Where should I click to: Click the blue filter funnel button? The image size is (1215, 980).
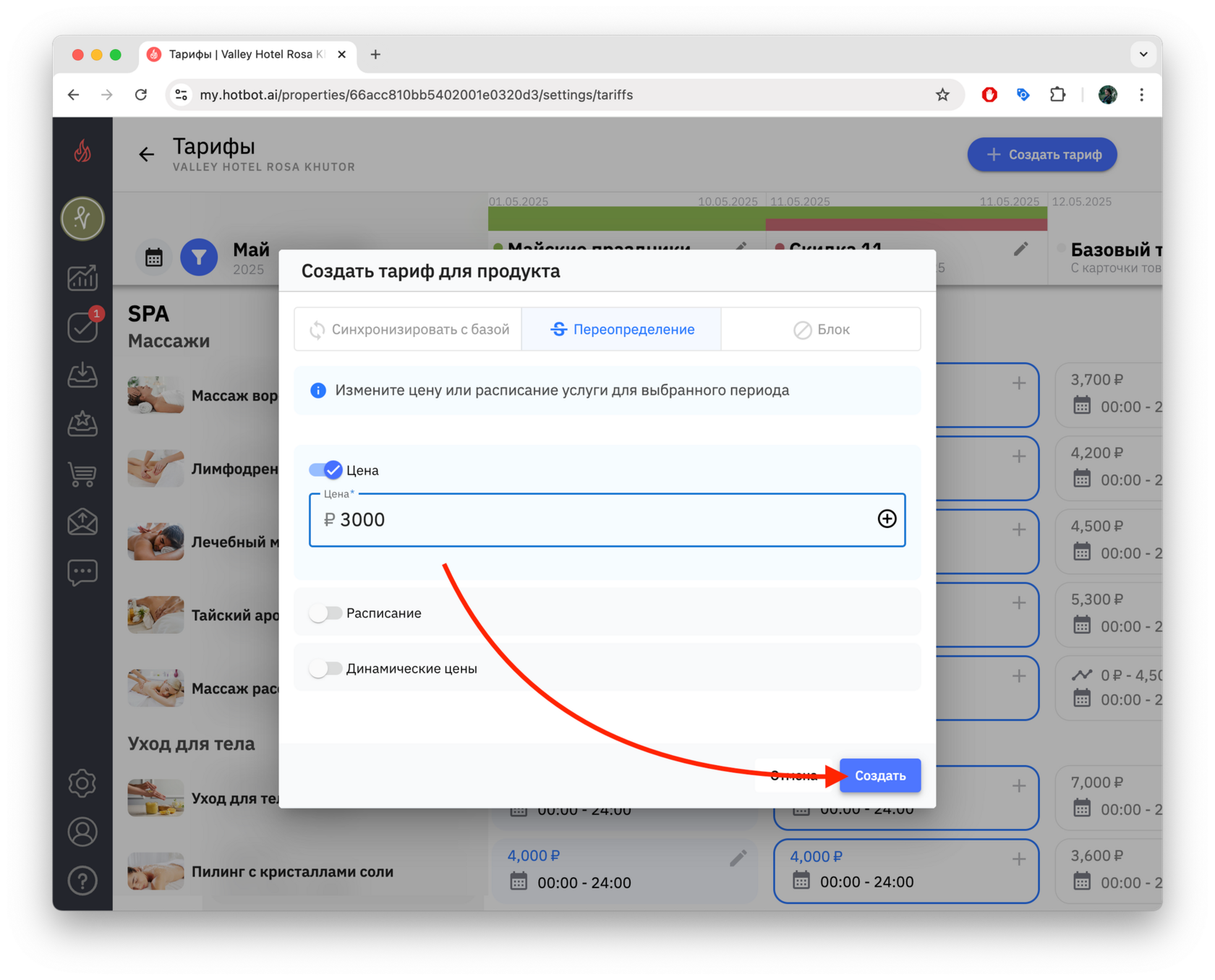[x=199, y=257]
